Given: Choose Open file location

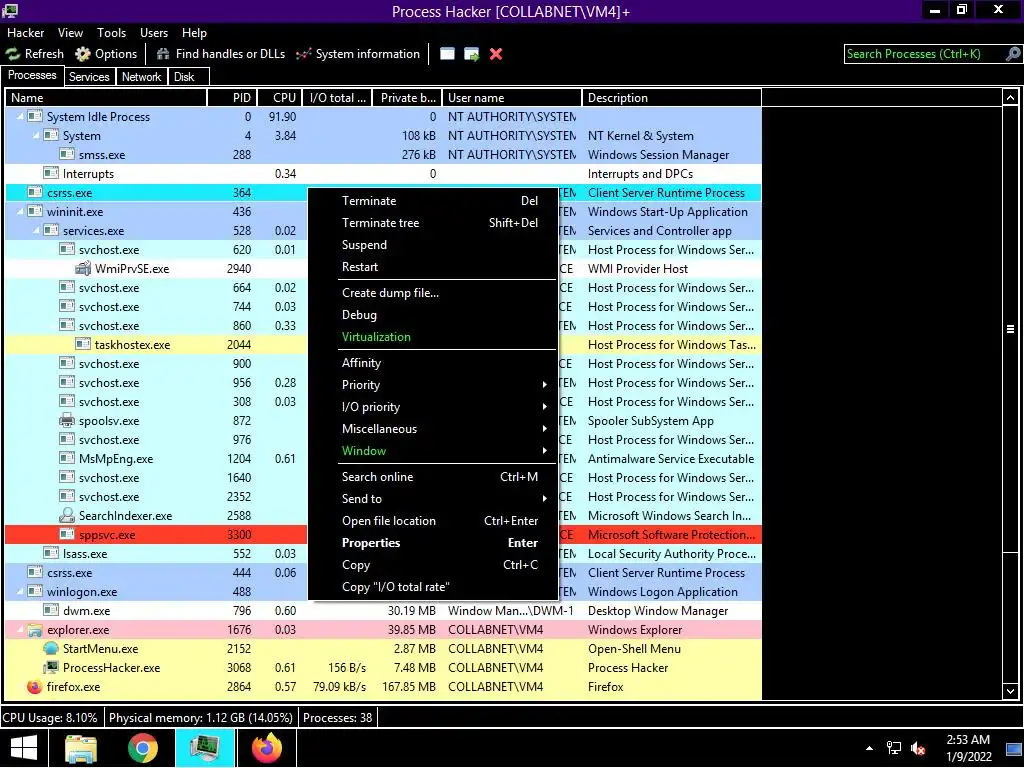Looking at the screenshot, I should pyautogui.click(x=433, y=520).
